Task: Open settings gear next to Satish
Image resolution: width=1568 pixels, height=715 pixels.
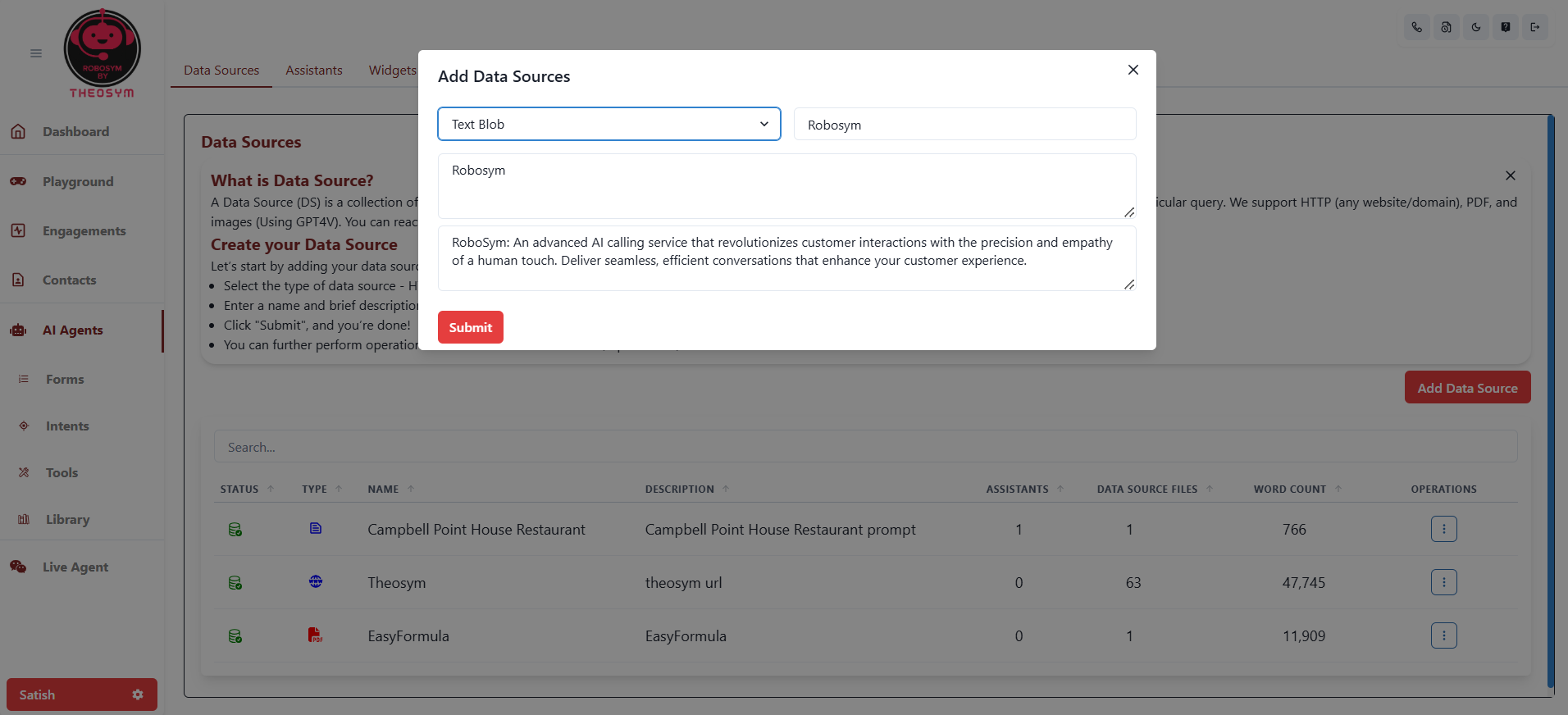Action: click(138, 695)
